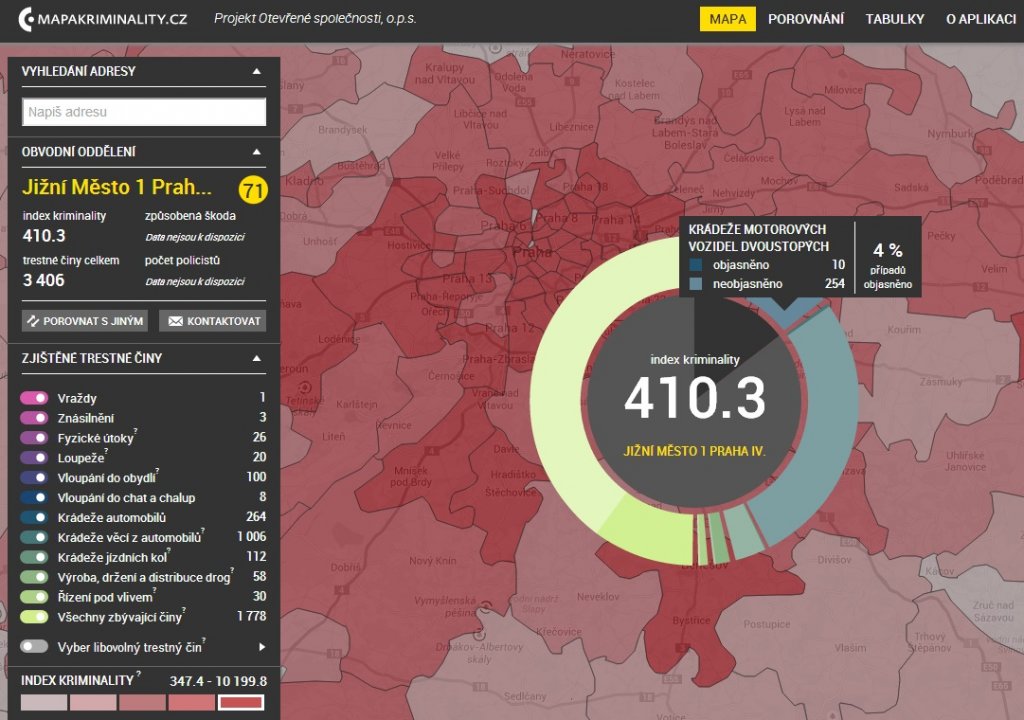The width and height of the screenshot is (1024, 720).
Task: Click the INDEX KRIMINALITY legend heading
Action: pos(77,680)
